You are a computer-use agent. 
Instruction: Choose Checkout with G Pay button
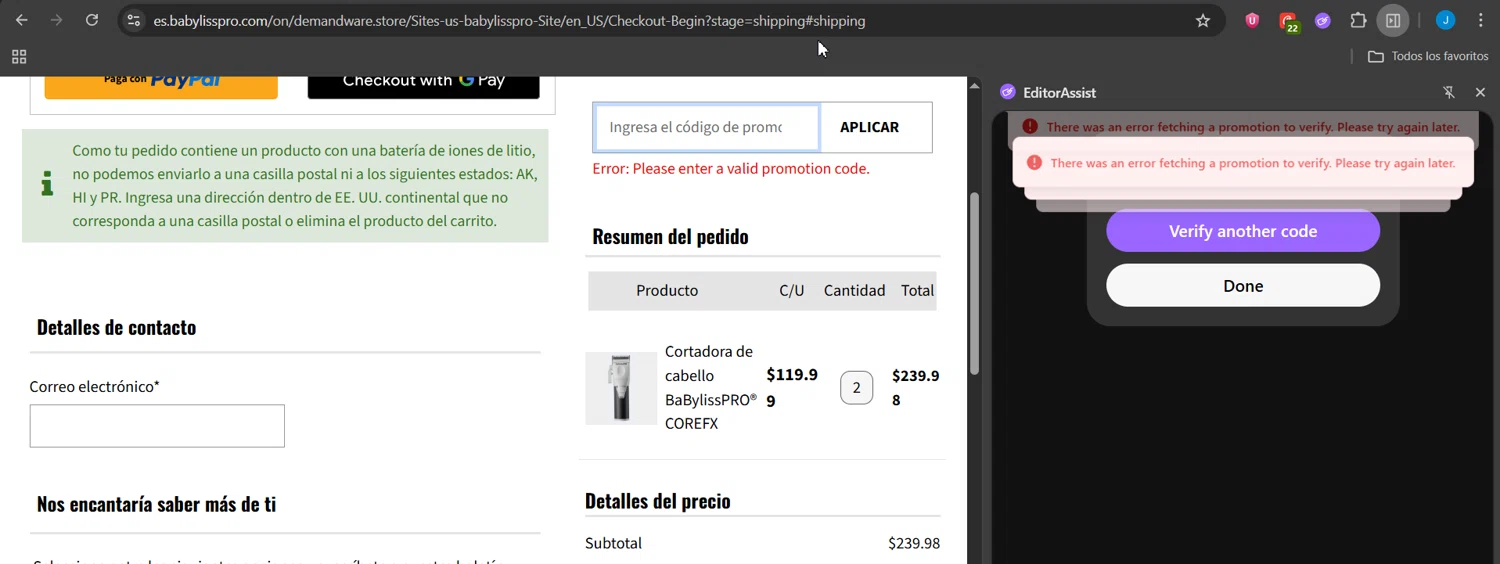[x=424, y=86]
